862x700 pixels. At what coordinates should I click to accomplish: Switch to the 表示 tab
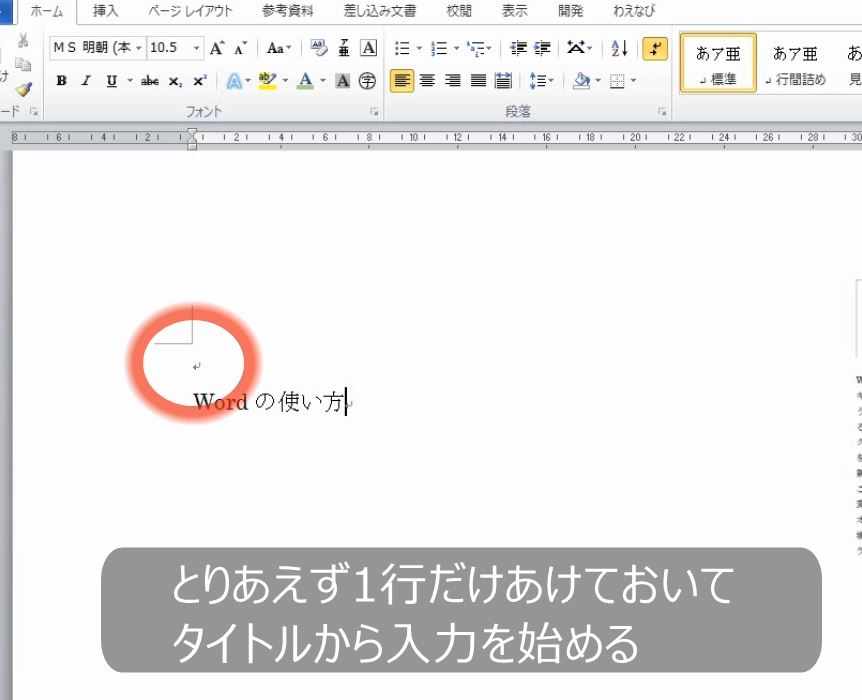515,11
